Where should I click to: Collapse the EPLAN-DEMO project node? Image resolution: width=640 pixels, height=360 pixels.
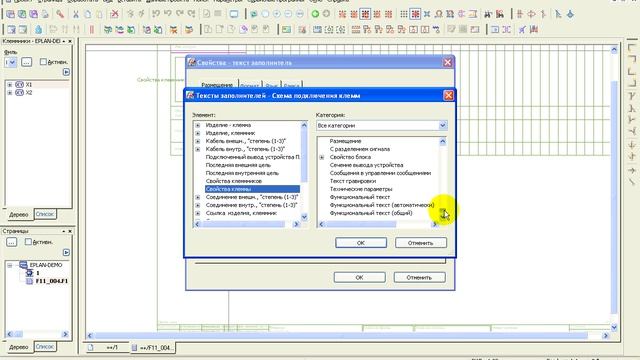point(9,265)
